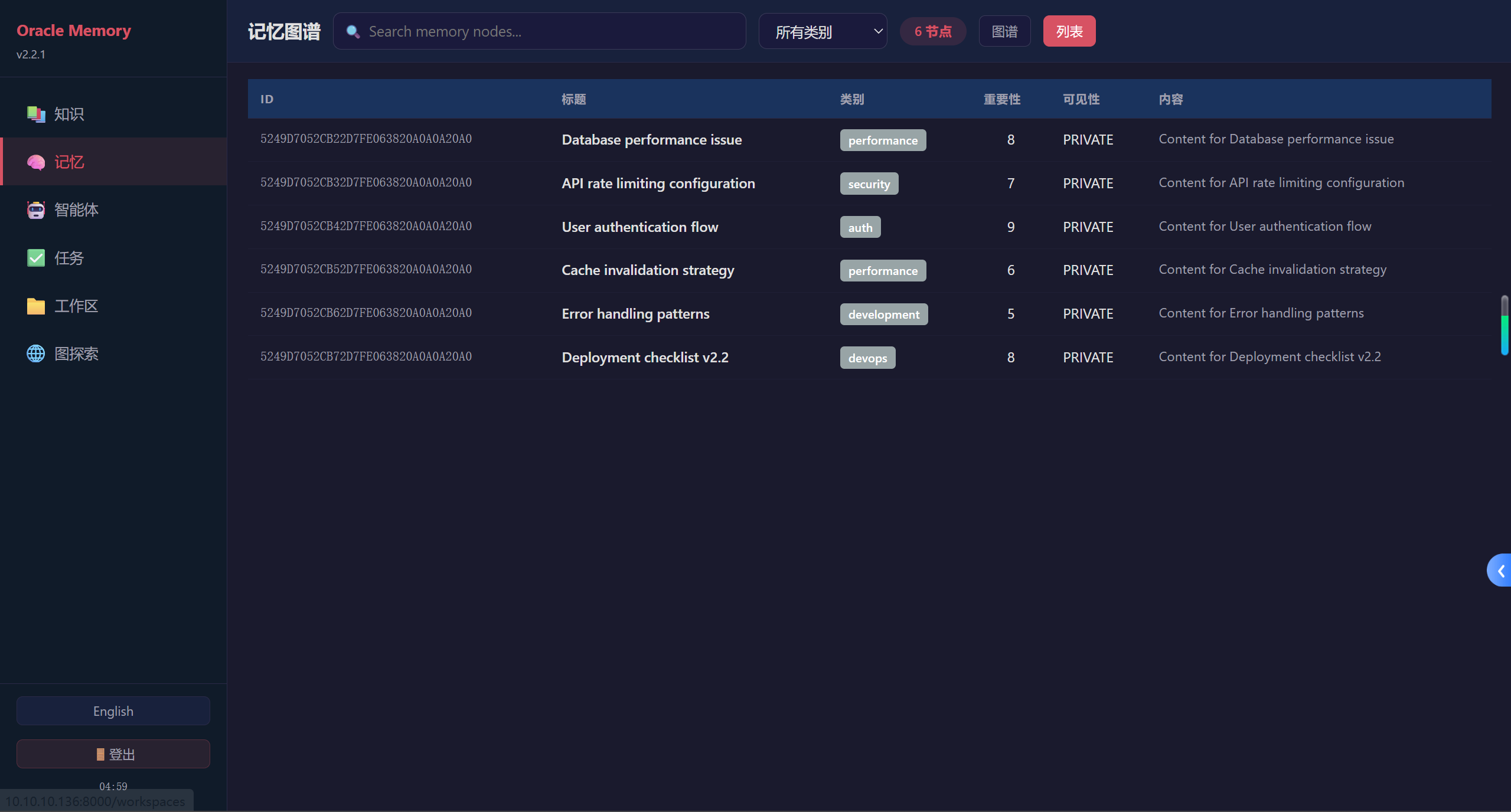Viewport: 1511px width, 812px height.
Task: Focus the Search memory nodes field
Action: tap(539, 31)
